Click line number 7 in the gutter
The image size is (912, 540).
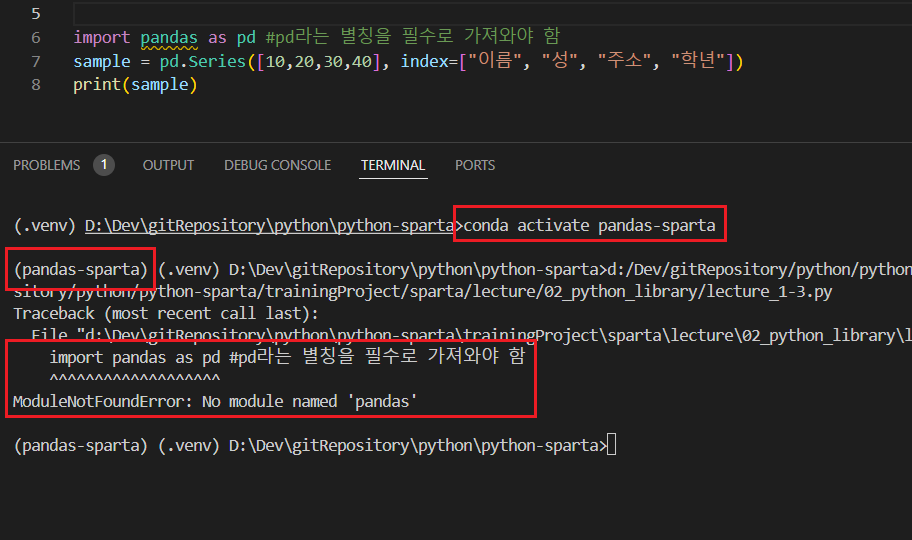(x=36, y=61)
